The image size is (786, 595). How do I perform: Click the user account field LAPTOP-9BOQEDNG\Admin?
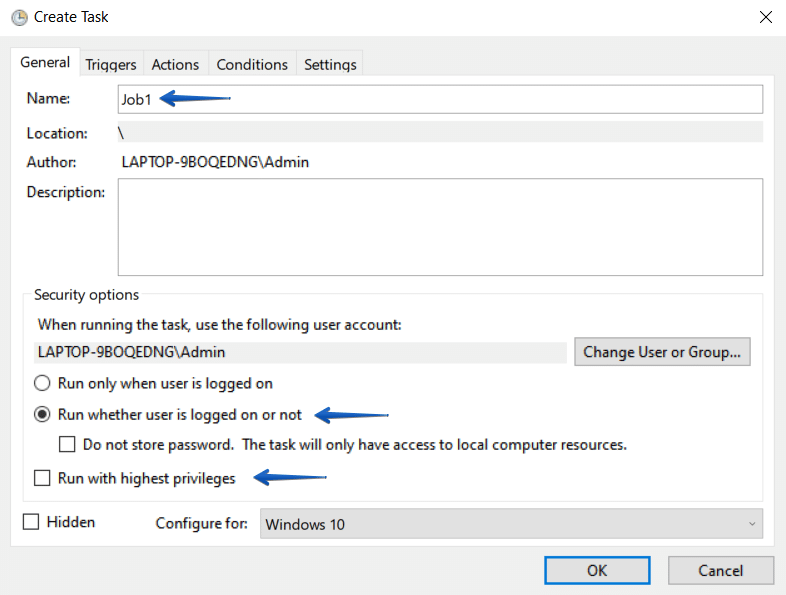coord(300,352)
